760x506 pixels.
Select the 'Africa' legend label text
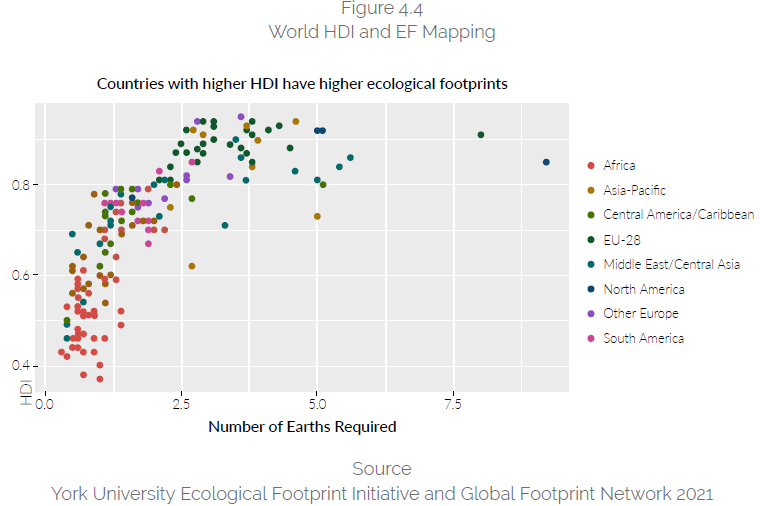click(x=619, y=166)
